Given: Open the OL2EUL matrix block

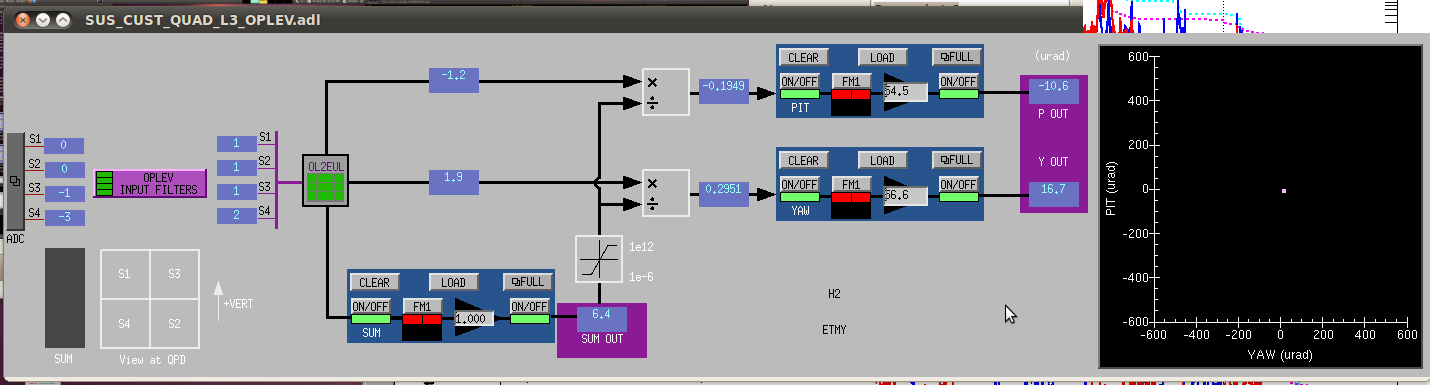Looking at the screenshot, I should coord(325,181).
